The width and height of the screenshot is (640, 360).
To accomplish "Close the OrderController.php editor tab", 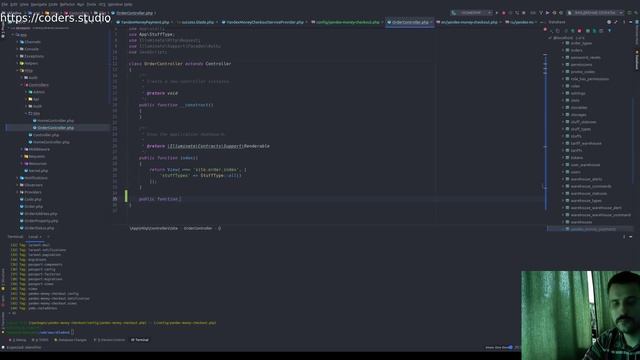I will coord(431,22).
